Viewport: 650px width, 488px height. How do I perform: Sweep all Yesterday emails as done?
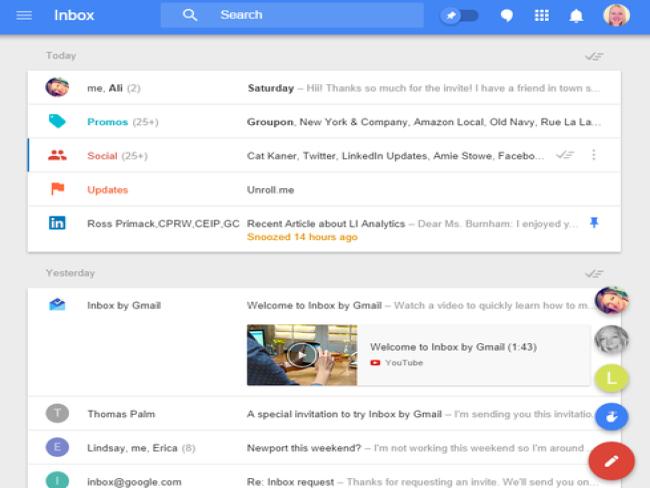pos(594,274)
